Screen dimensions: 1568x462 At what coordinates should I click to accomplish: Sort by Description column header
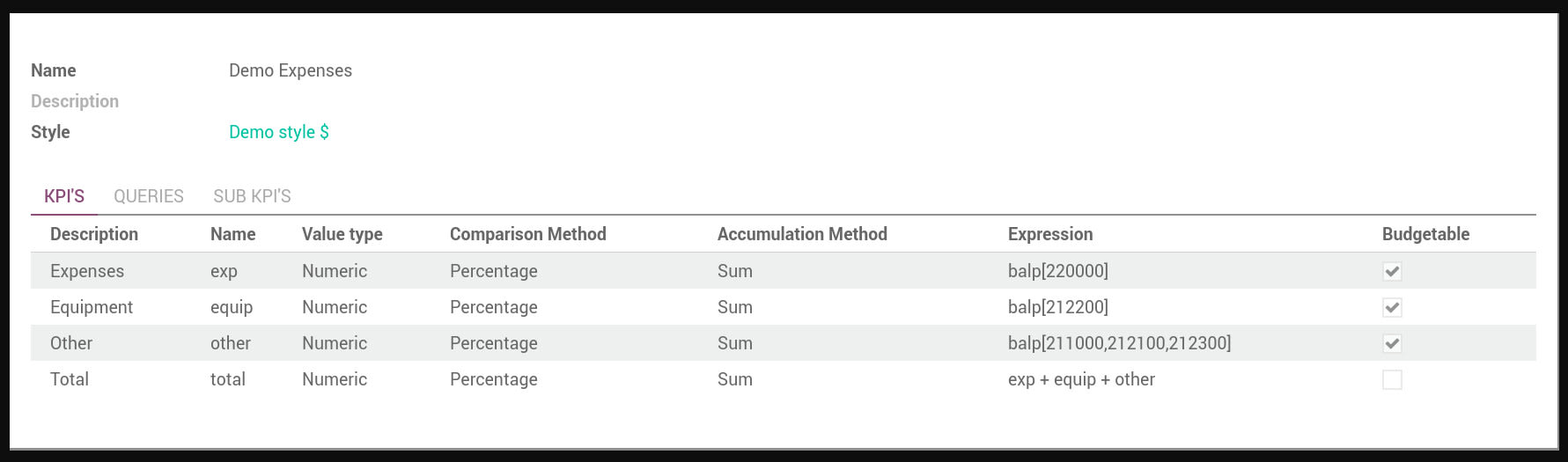pos(94,234)
